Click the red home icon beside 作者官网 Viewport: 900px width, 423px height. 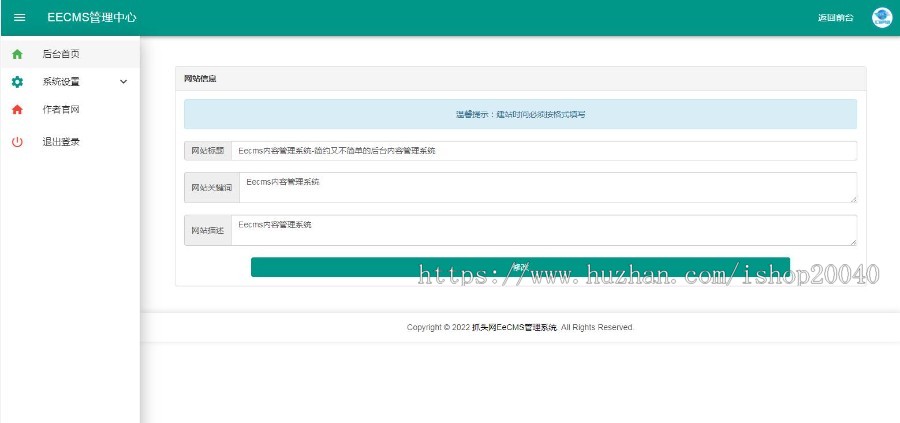tap(17, 110)
